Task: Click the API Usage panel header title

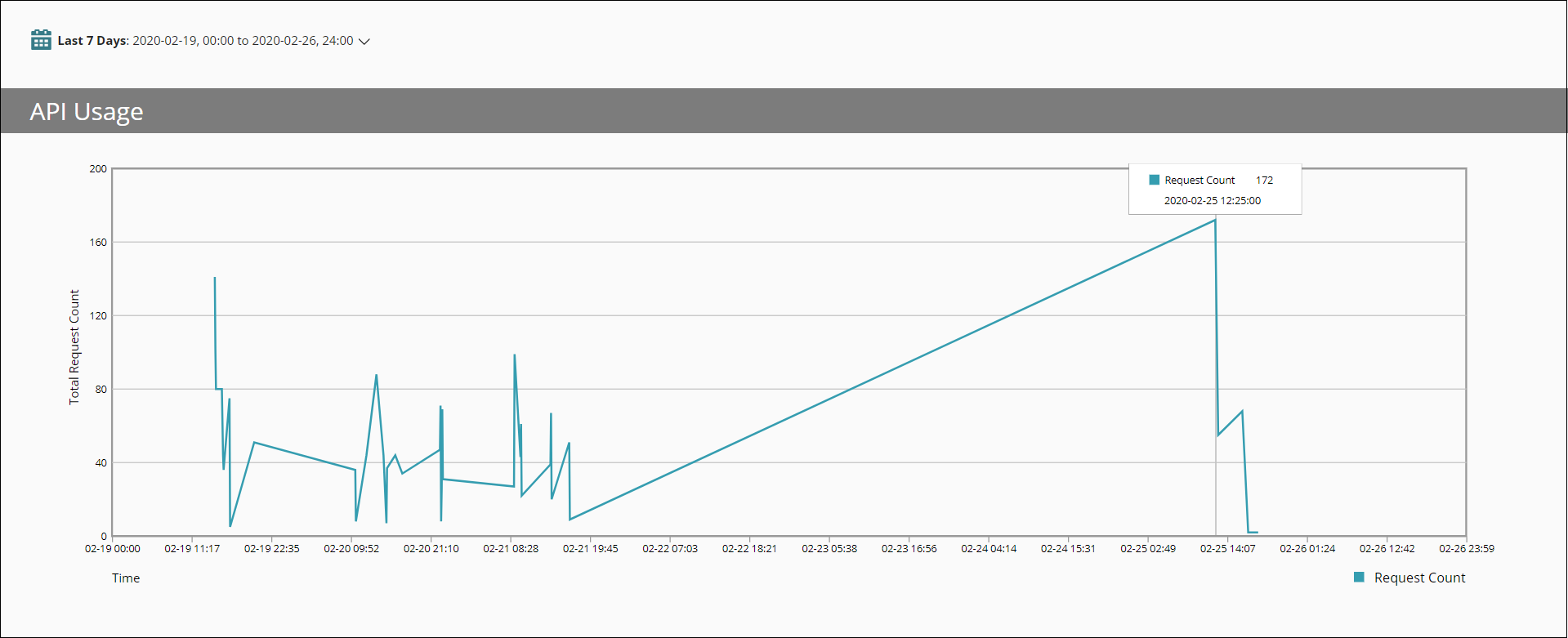Action: (87, 111)
